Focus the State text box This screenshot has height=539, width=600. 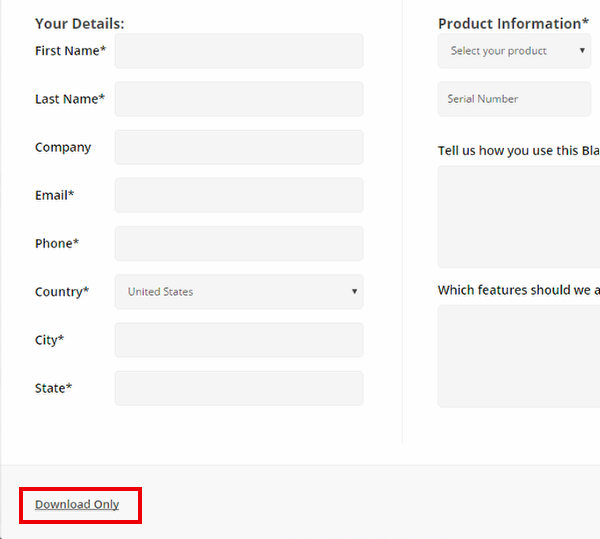pyautogui.click(x=239, y=388)
